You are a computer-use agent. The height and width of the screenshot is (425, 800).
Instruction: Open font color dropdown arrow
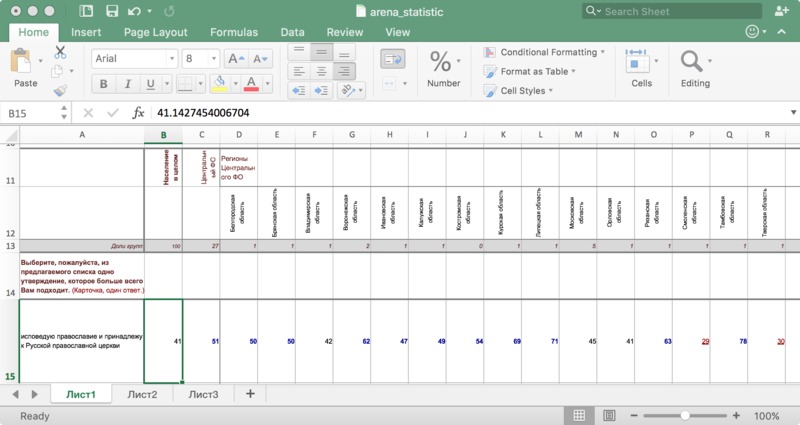point(267,84)
